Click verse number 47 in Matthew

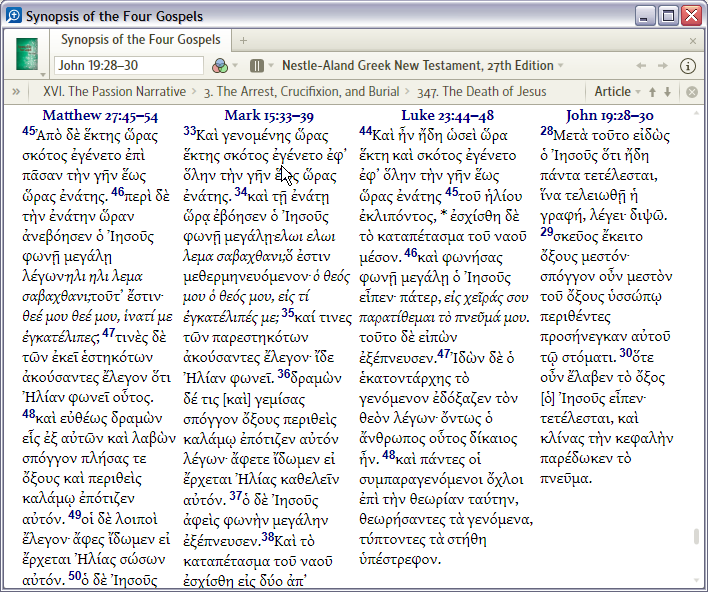[x=108, y=333]
